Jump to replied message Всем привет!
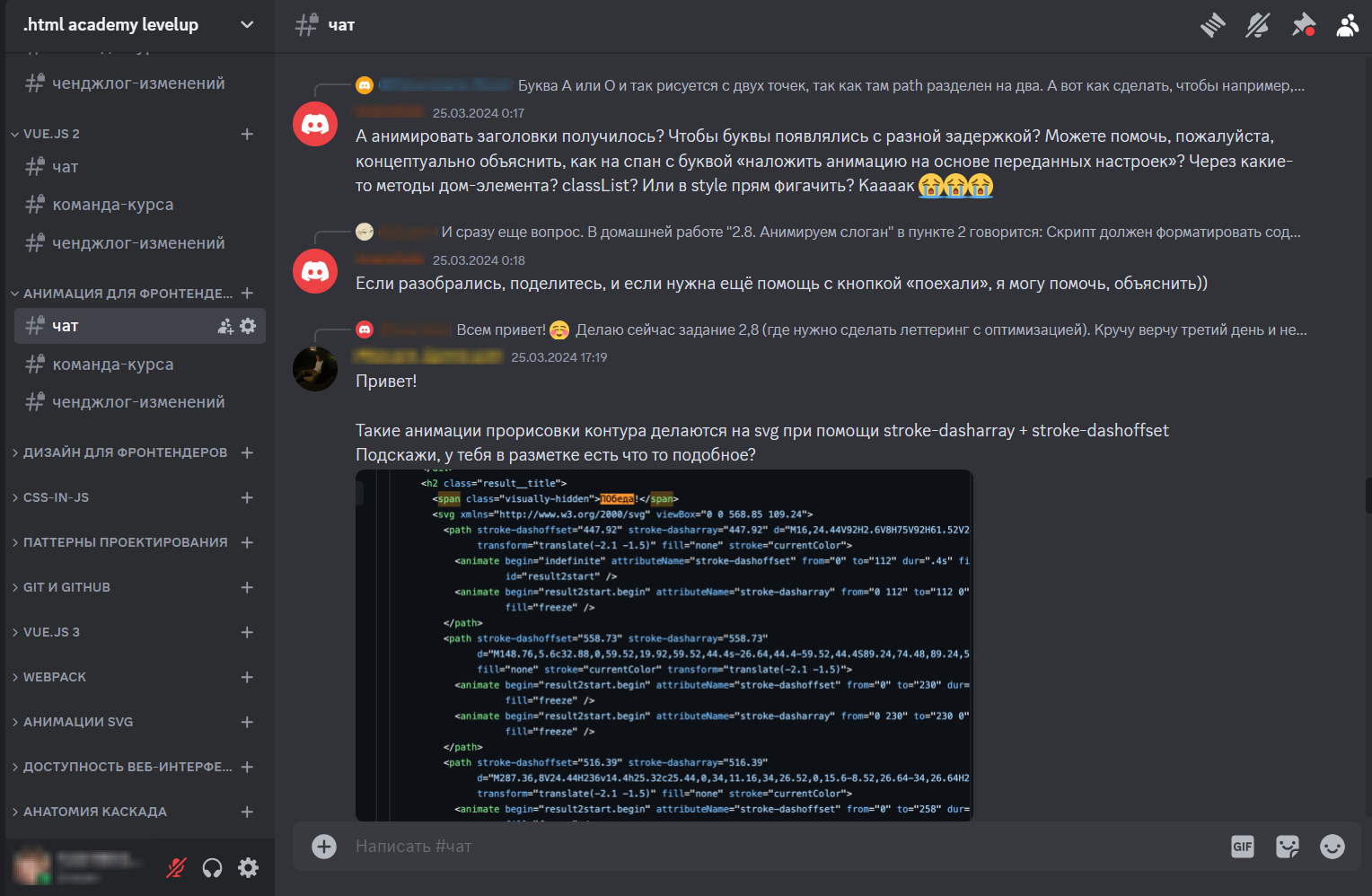The height and width of the screenshot is (896, 1372). pos(881,329)
